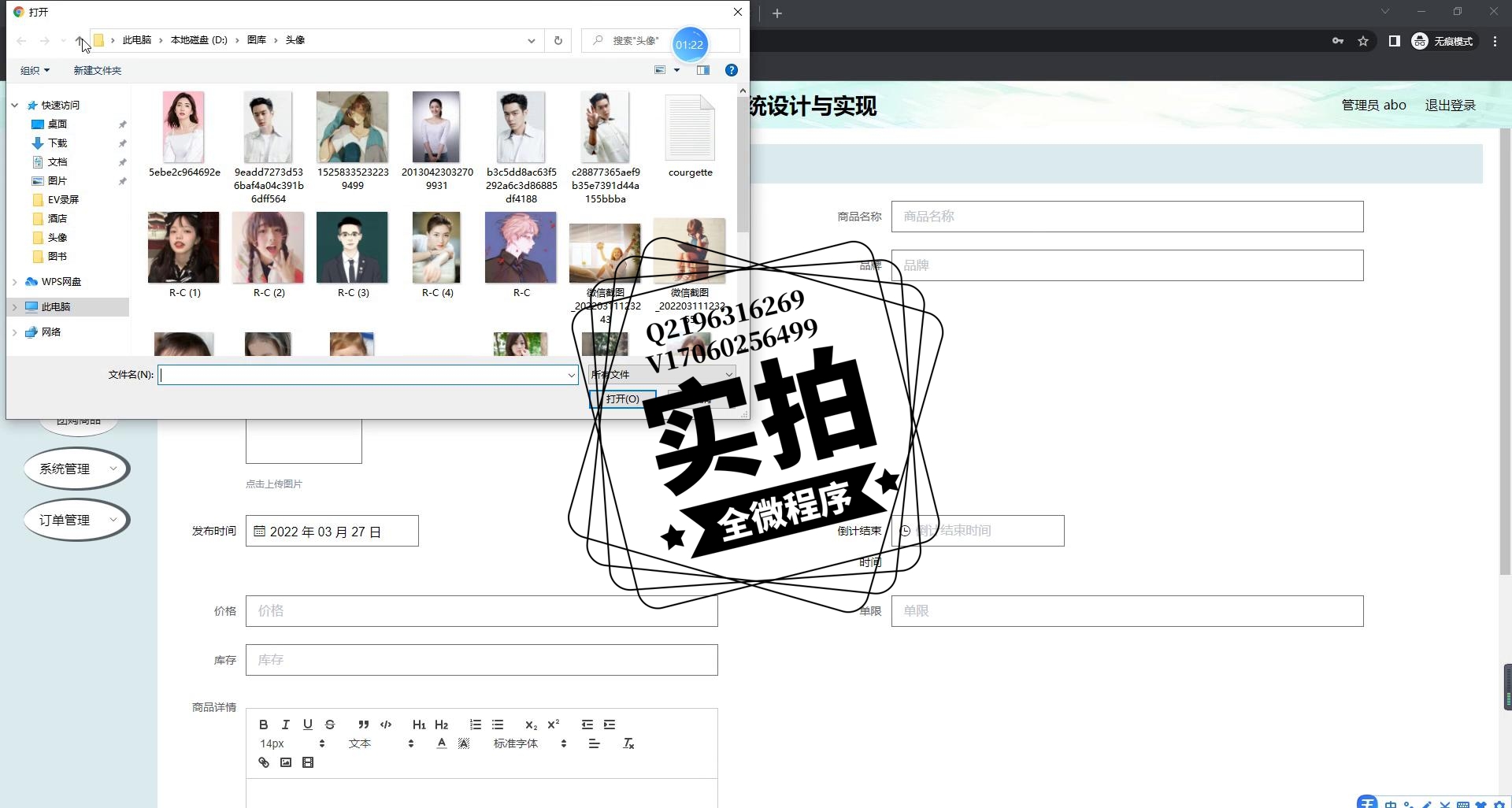This screenshot has height=808, width=1512.
Task: Select the courgette file
Action: coord(690,135)
